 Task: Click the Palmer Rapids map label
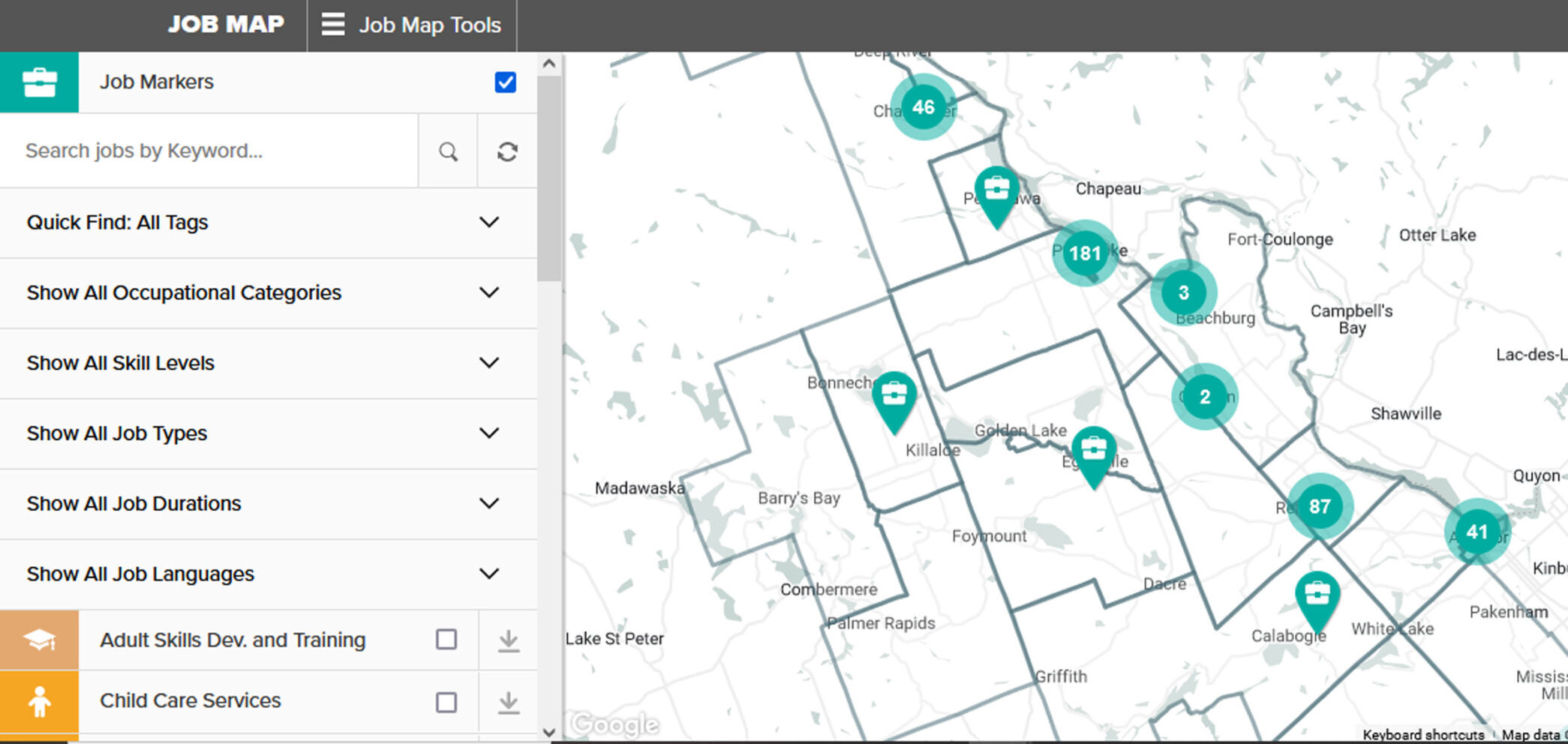click(881, 623)
